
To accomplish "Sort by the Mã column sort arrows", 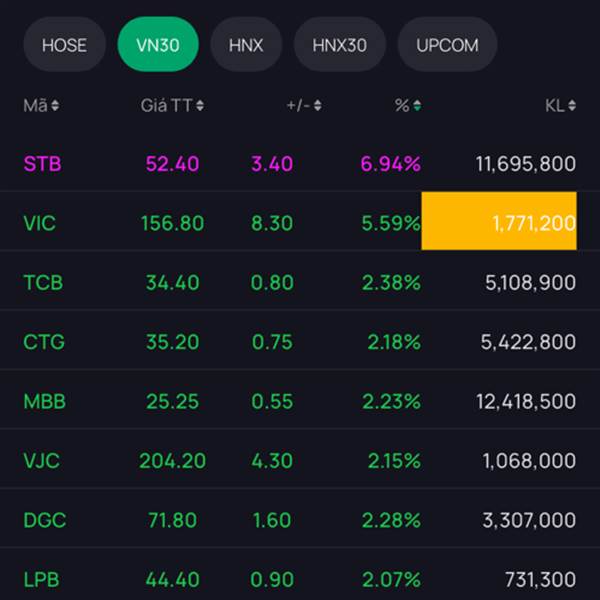I will tap(55, 106).
